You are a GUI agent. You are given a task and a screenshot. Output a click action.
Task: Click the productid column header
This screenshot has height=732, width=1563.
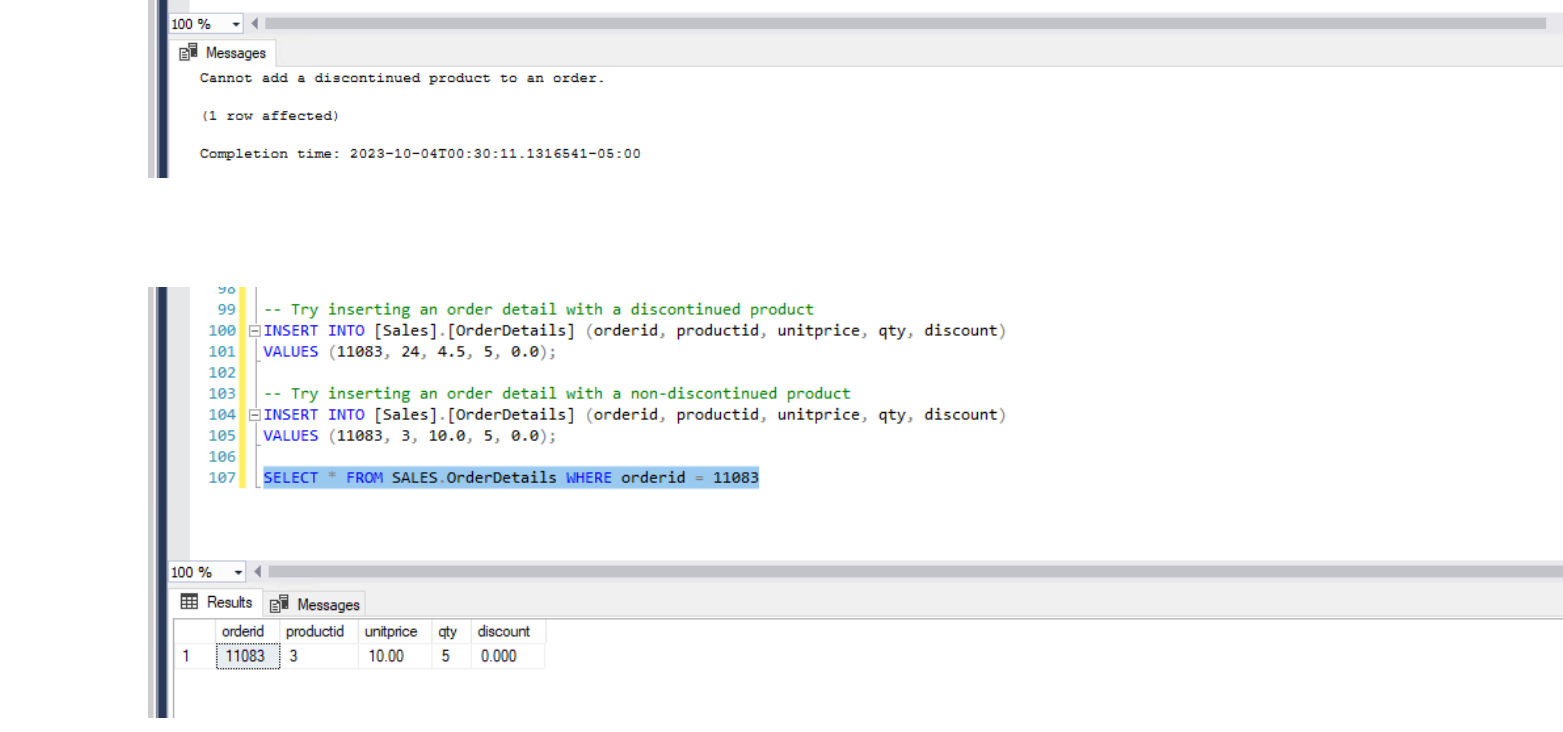click(315, 631)
